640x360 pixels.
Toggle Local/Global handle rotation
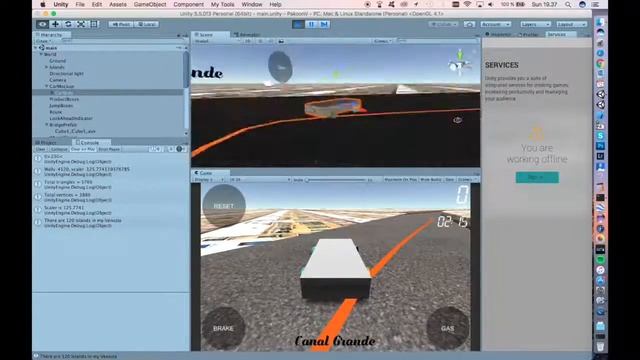click(x=147, y=24)
